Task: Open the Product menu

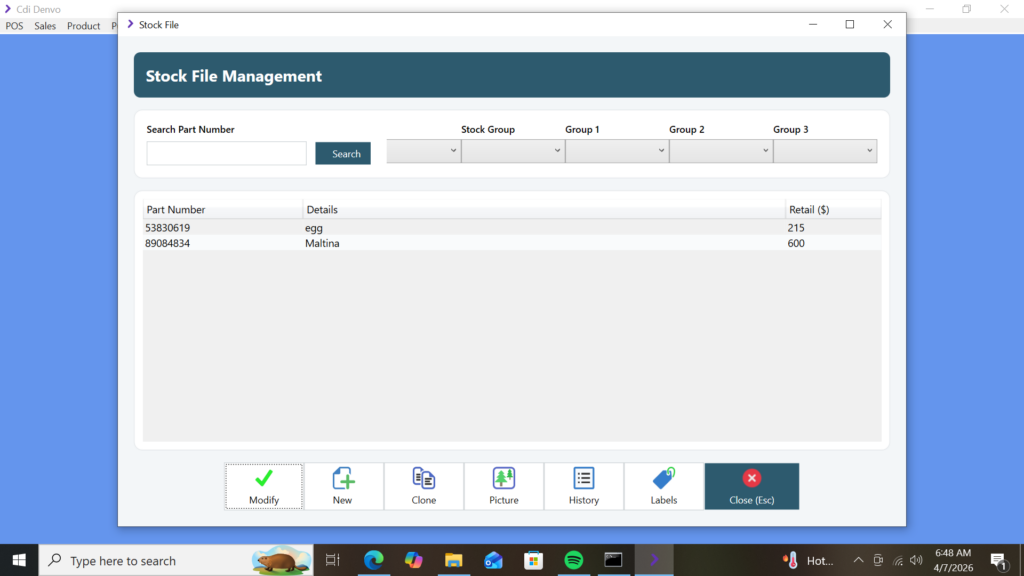Action: (84, 26)
